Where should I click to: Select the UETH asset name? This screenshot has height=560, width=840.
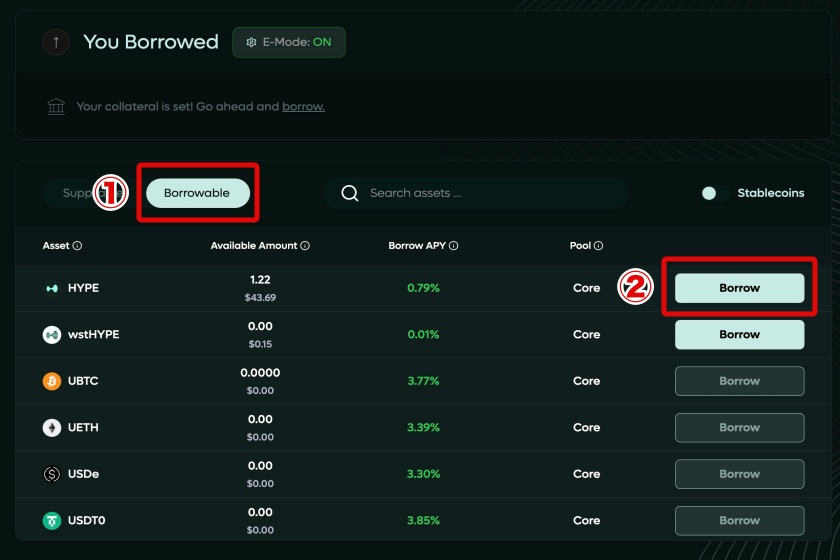click(x=83, y=428)
